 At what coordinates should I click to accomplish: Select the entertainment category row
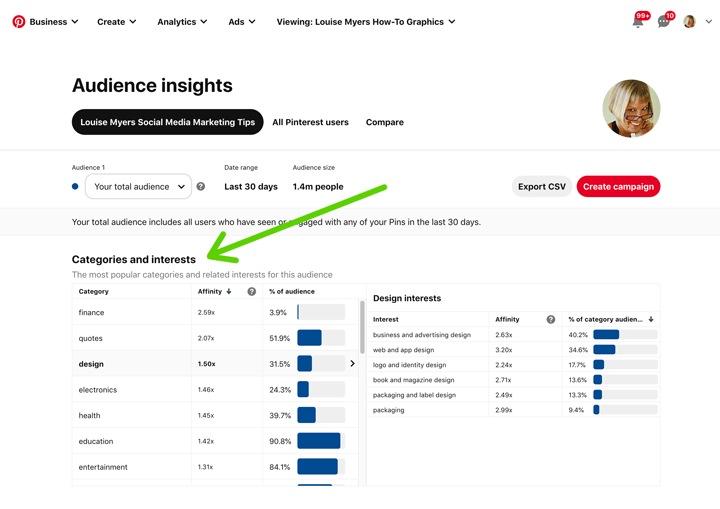(215, 467)
